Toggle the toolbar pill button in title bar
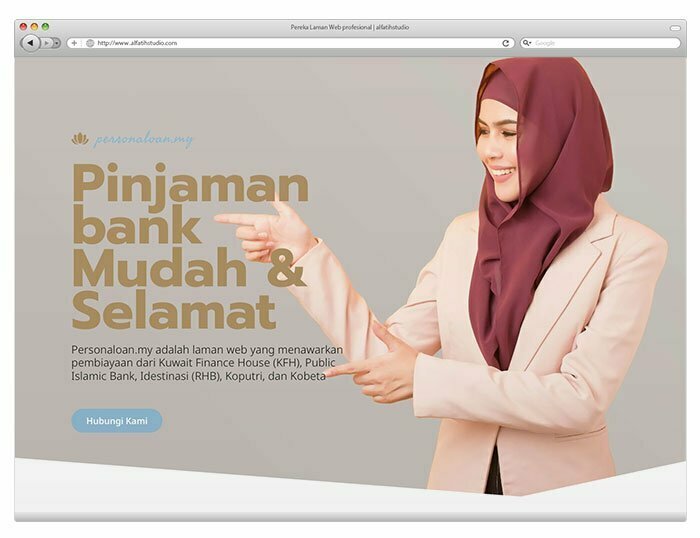 [675, 28]
